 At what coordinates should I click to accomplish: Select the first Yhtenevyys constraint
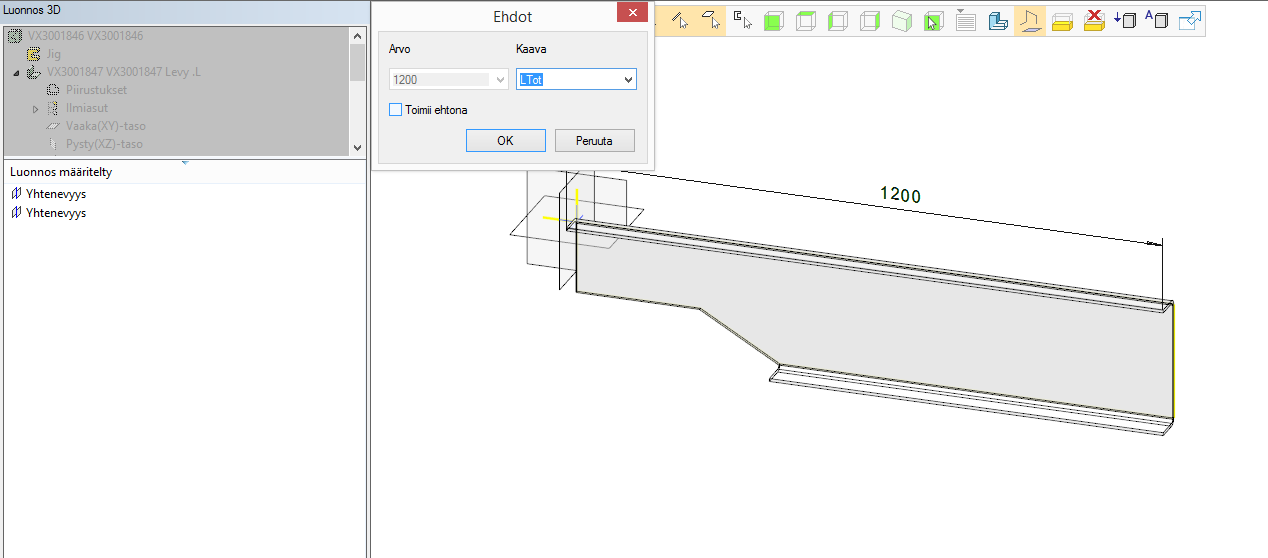point(55,194)
